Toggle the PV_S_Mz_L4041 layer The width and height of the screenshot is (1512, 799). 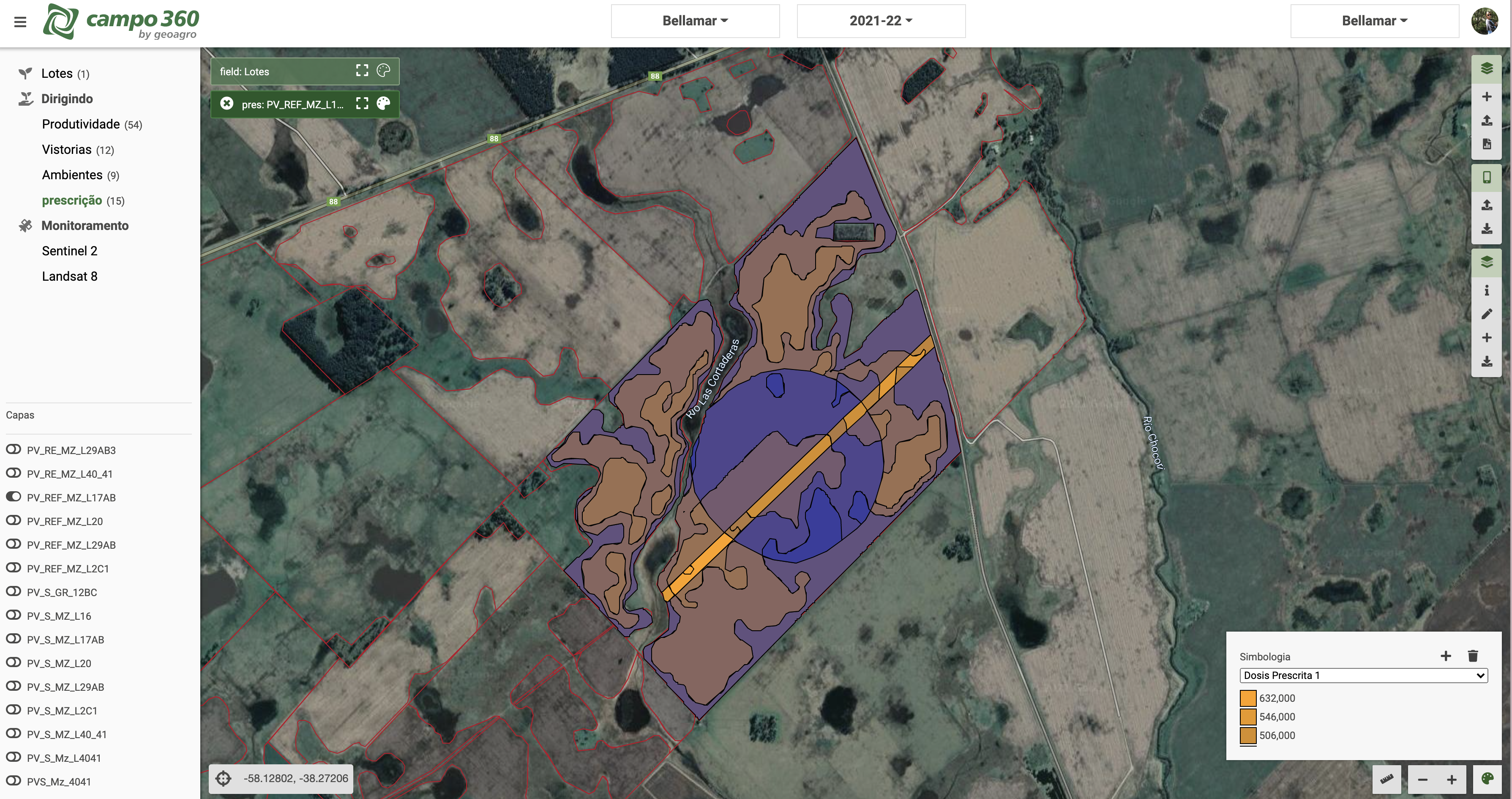pos(14,757)
